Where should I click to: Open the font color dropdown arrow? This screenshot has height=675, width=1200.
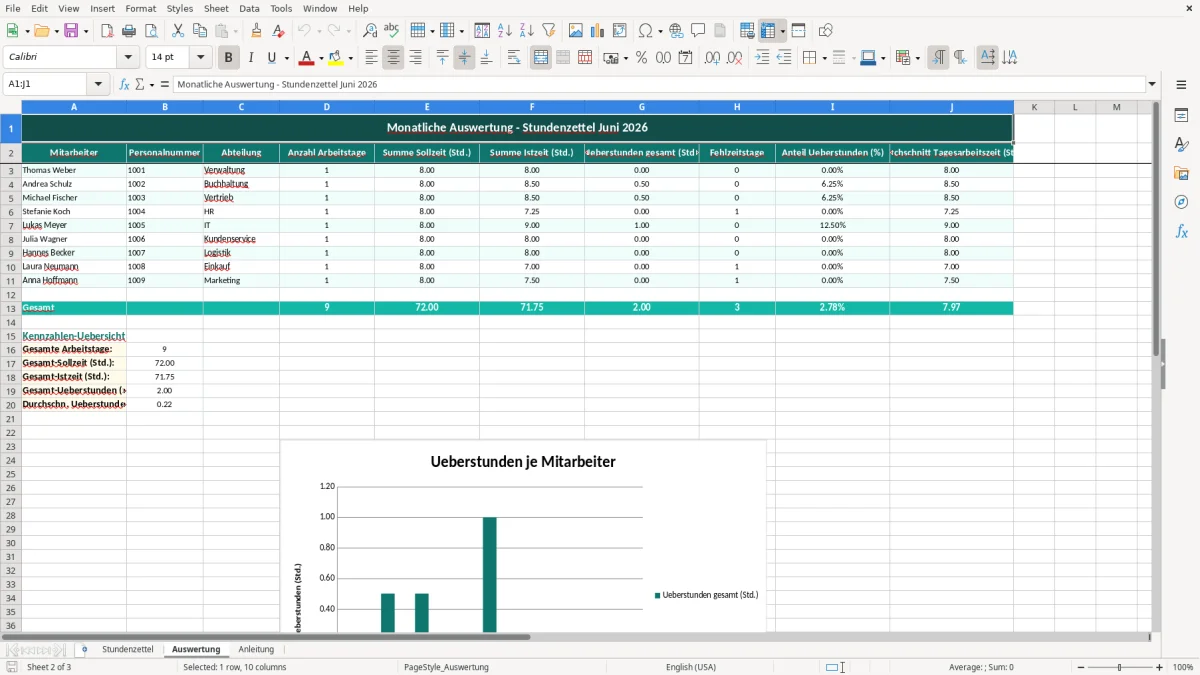[321, 58]
